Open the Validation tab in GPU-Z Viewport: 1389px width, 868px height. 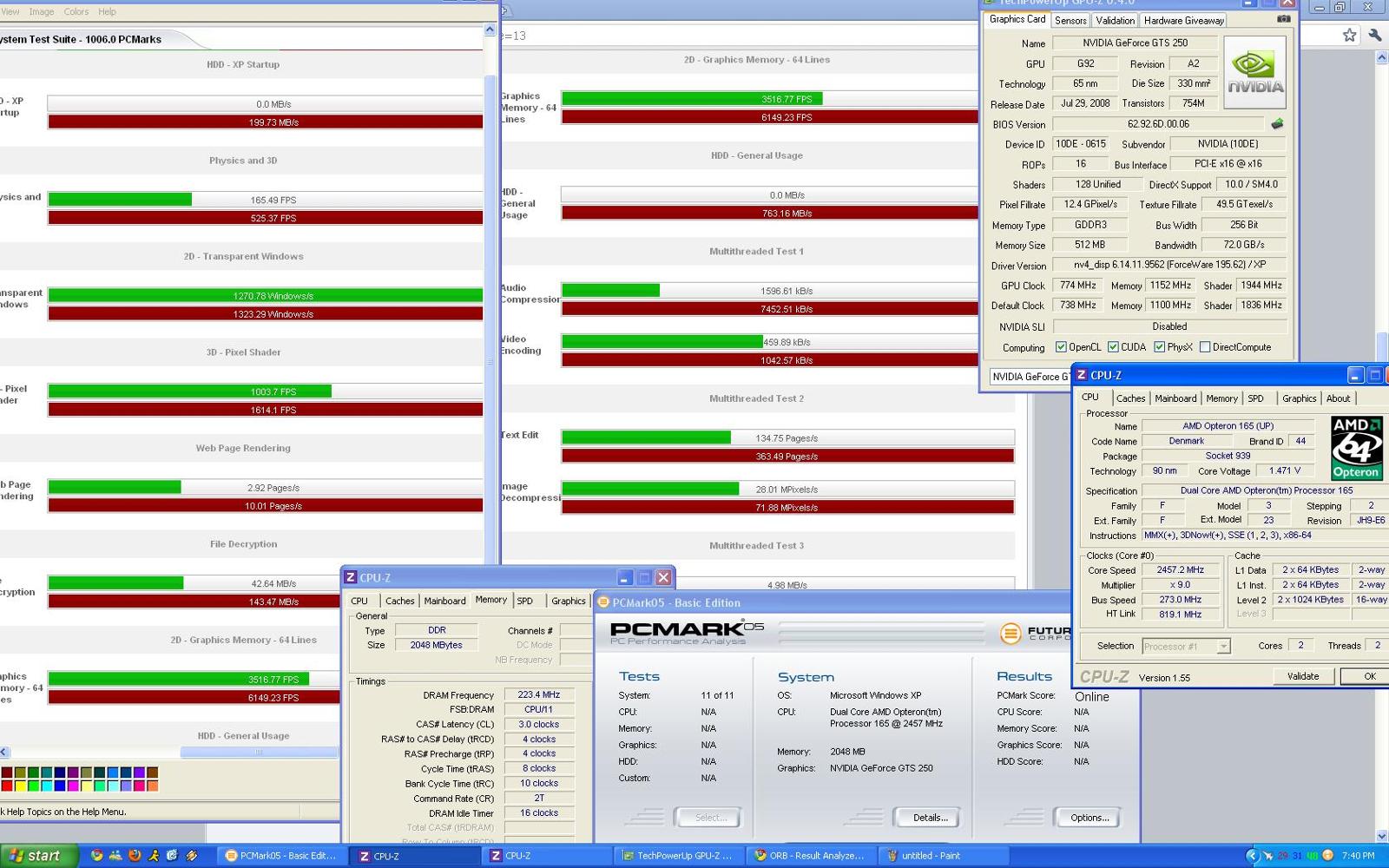point(1115,20)
